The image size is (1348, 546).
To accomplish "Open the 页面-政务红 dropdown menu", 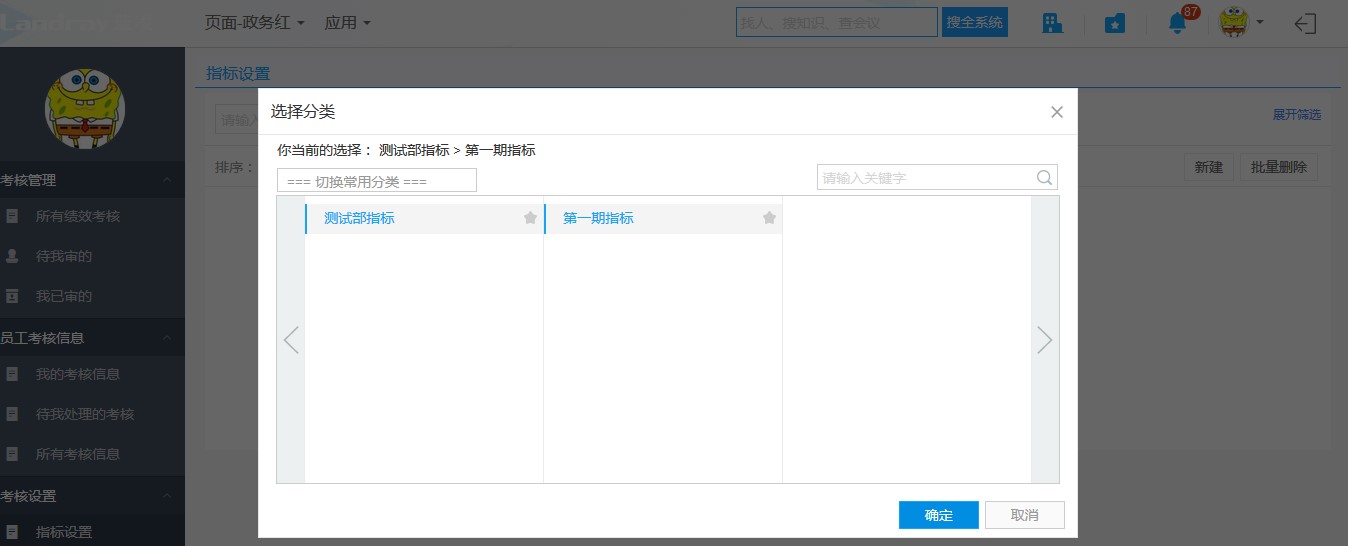I will [x=255, y=22].
